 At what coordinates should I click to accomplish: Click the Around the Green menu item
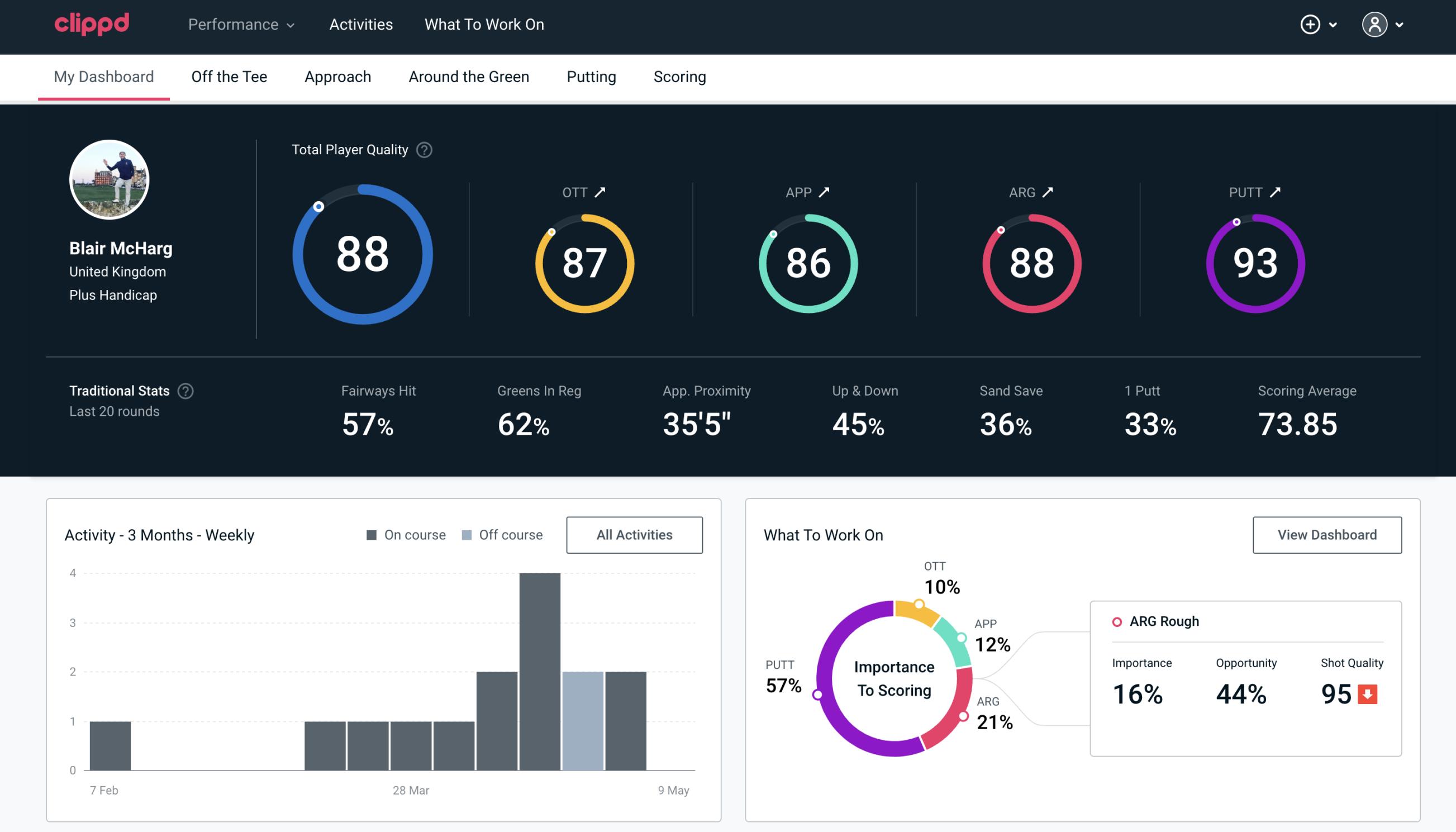coord(469,76)
